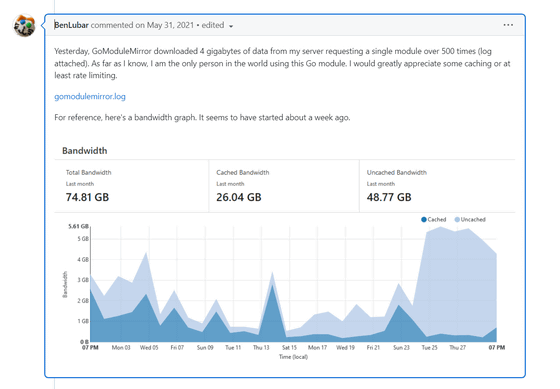Click the vertical Bandwidth axis title

[x=65, y=284]
